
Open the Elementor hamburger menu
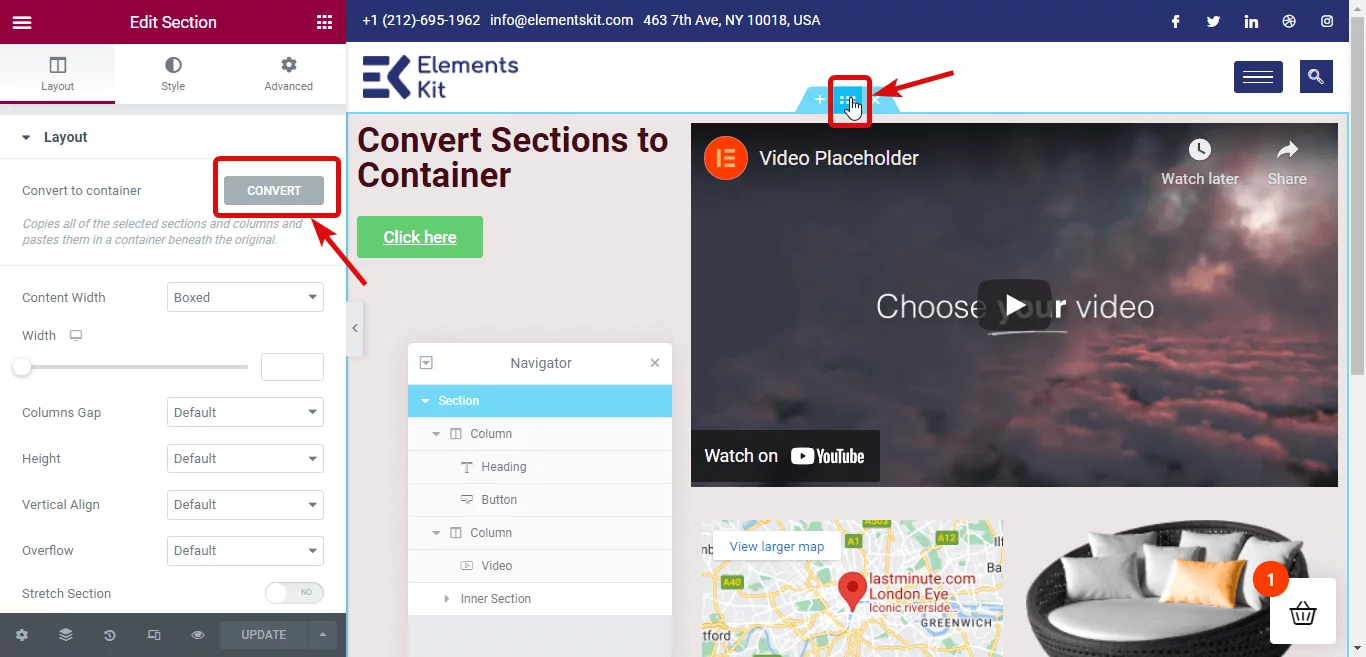point(22,22)
